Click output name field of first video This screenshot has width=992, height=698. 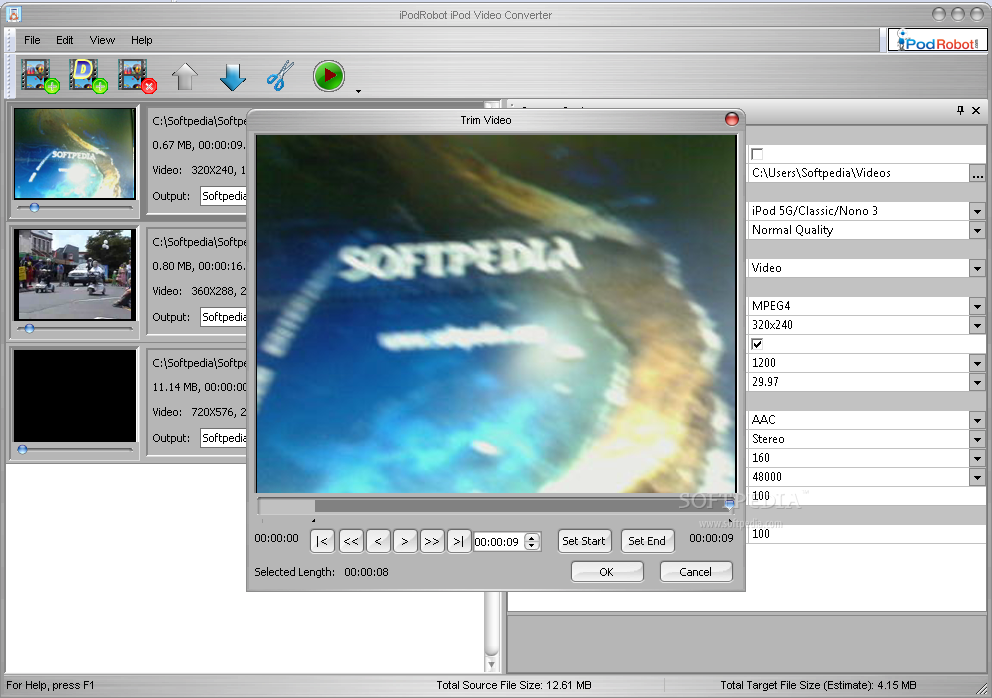pos(224,196)
